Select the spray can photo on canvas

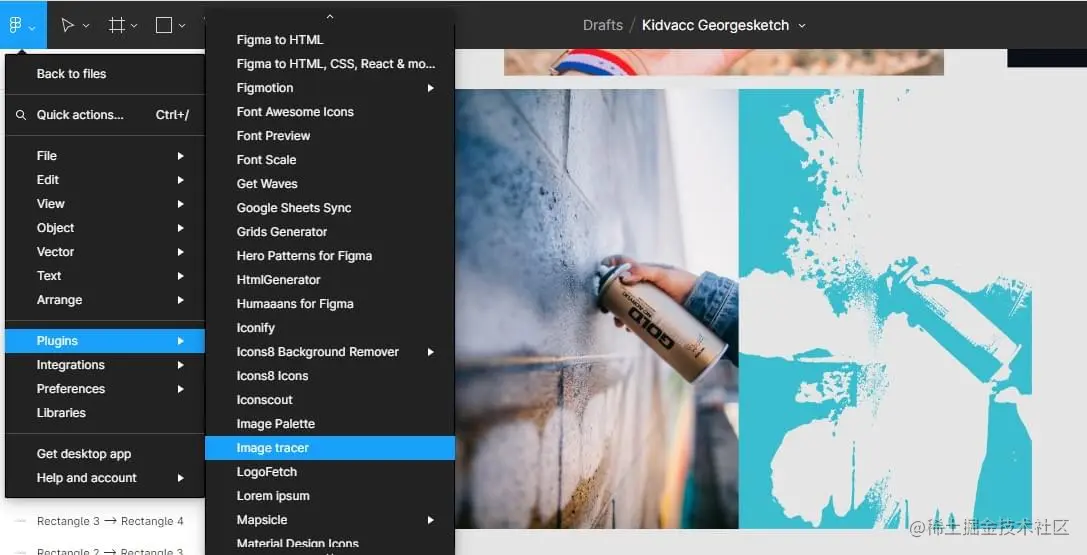pos(597,308)
